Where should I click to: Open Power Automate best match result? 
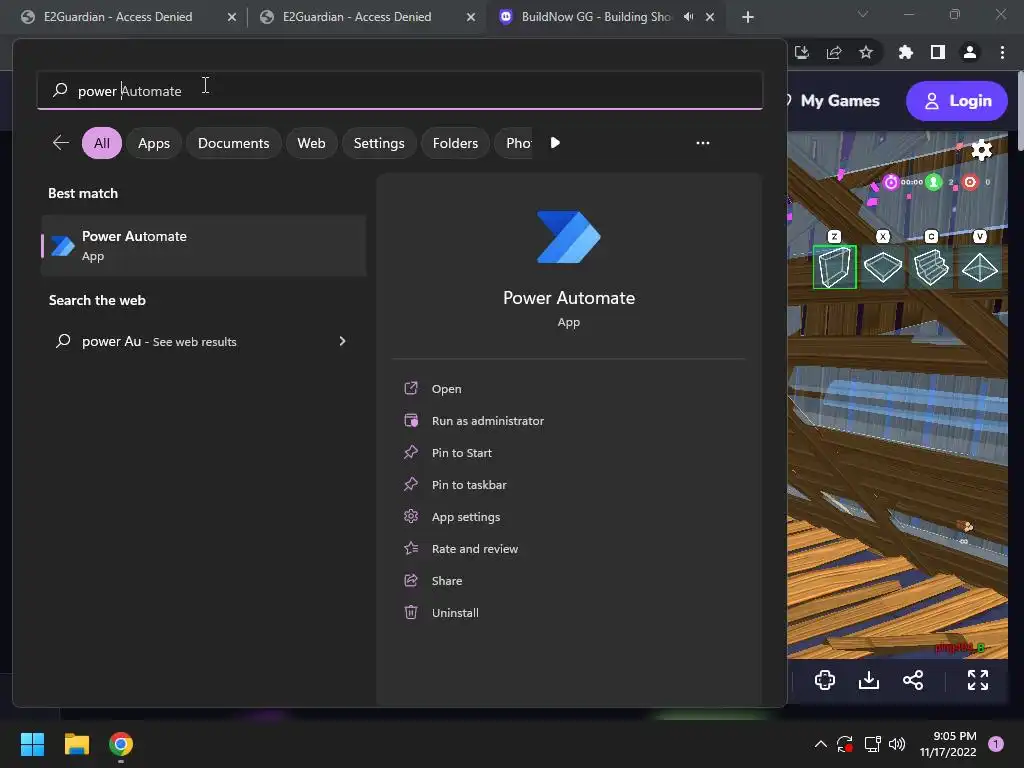(203, 246)
